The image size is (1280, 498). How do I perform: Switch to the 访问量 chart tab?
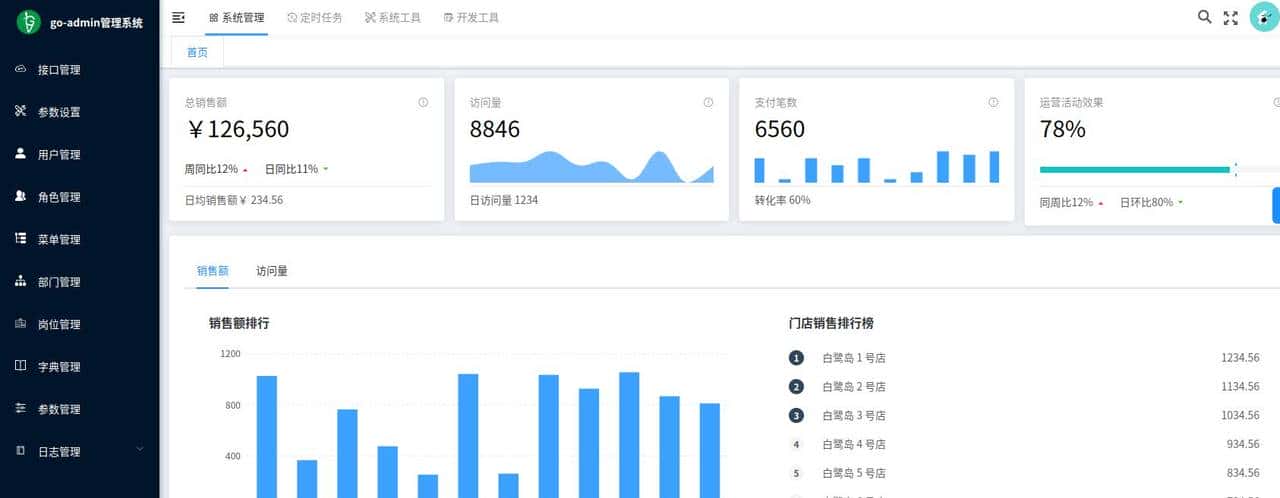[272, 271]
